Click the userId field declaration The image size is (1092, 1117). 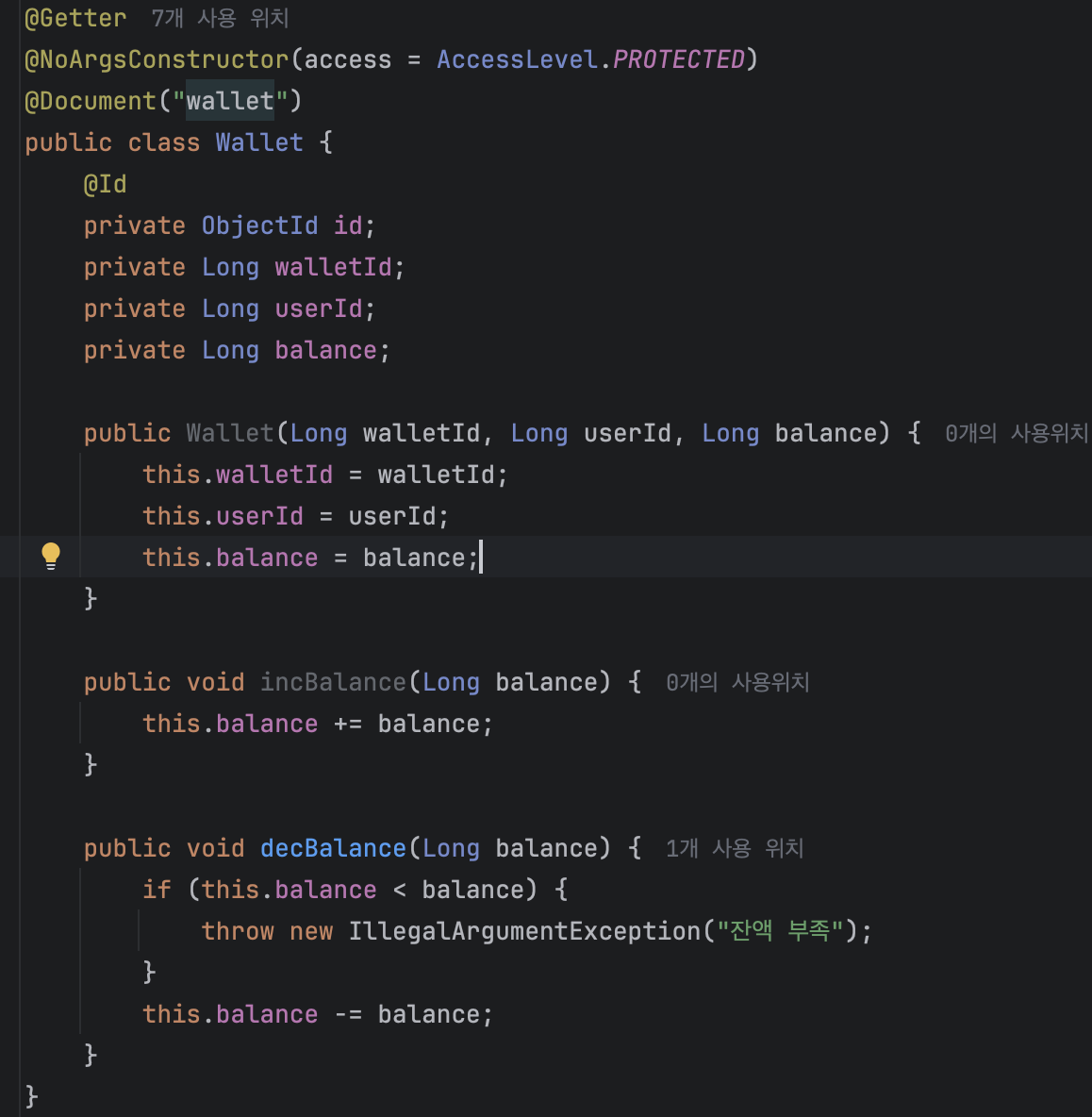[318, 308]
